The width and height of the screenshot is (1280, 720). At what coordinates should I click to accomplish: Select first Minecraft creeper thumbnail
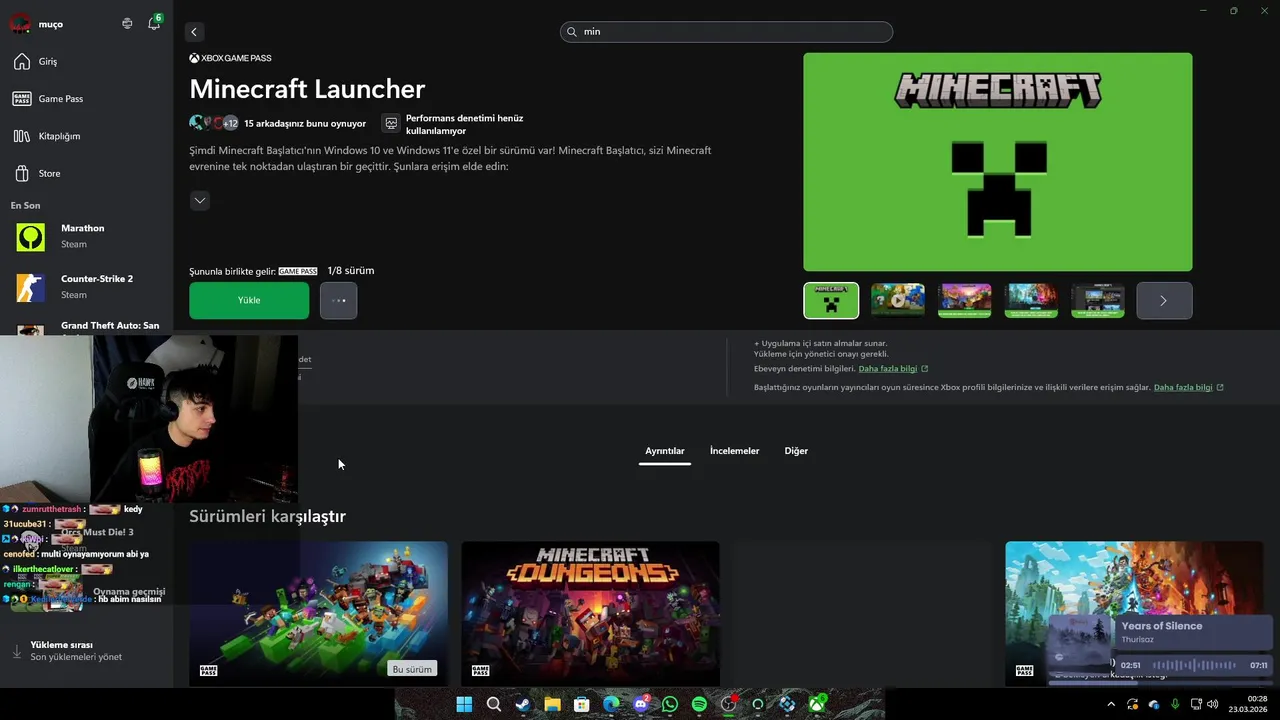831,300
